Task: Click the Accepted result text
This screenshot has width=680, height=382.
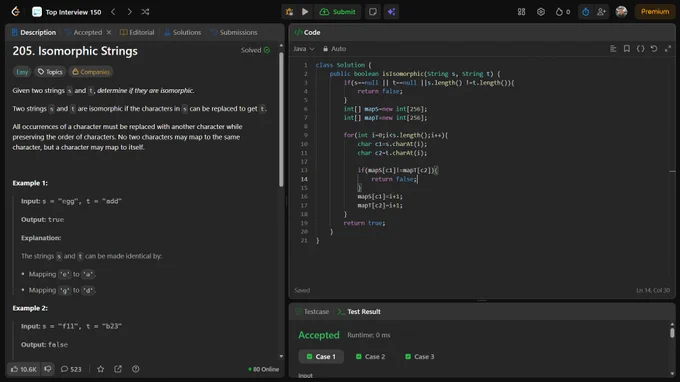Action: (x=319, y=335)
